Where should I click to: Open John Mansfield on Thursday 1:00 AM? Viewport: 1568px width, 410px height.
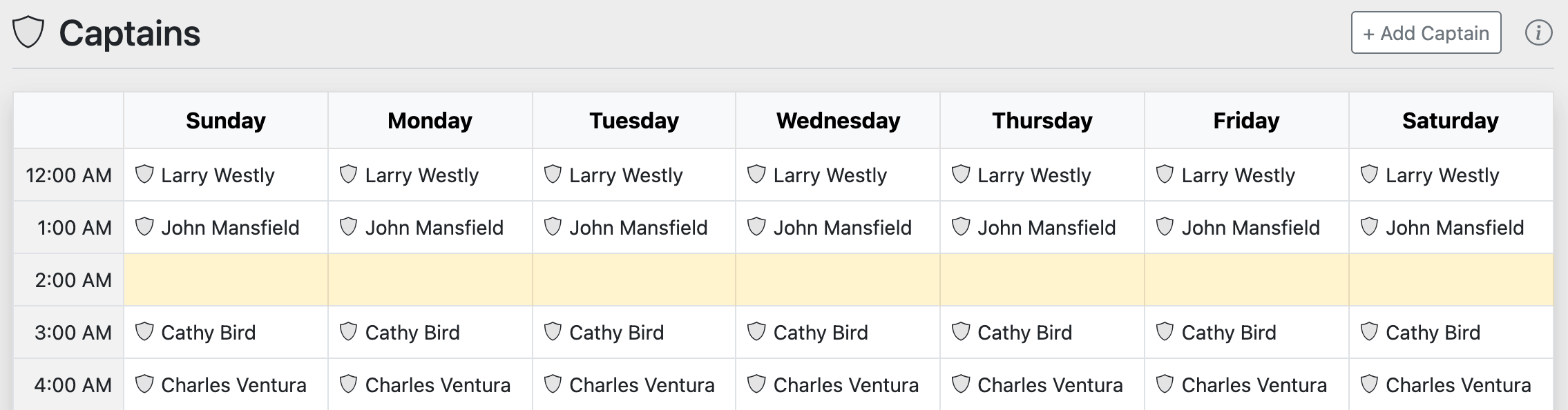(x=1046, y=228)
